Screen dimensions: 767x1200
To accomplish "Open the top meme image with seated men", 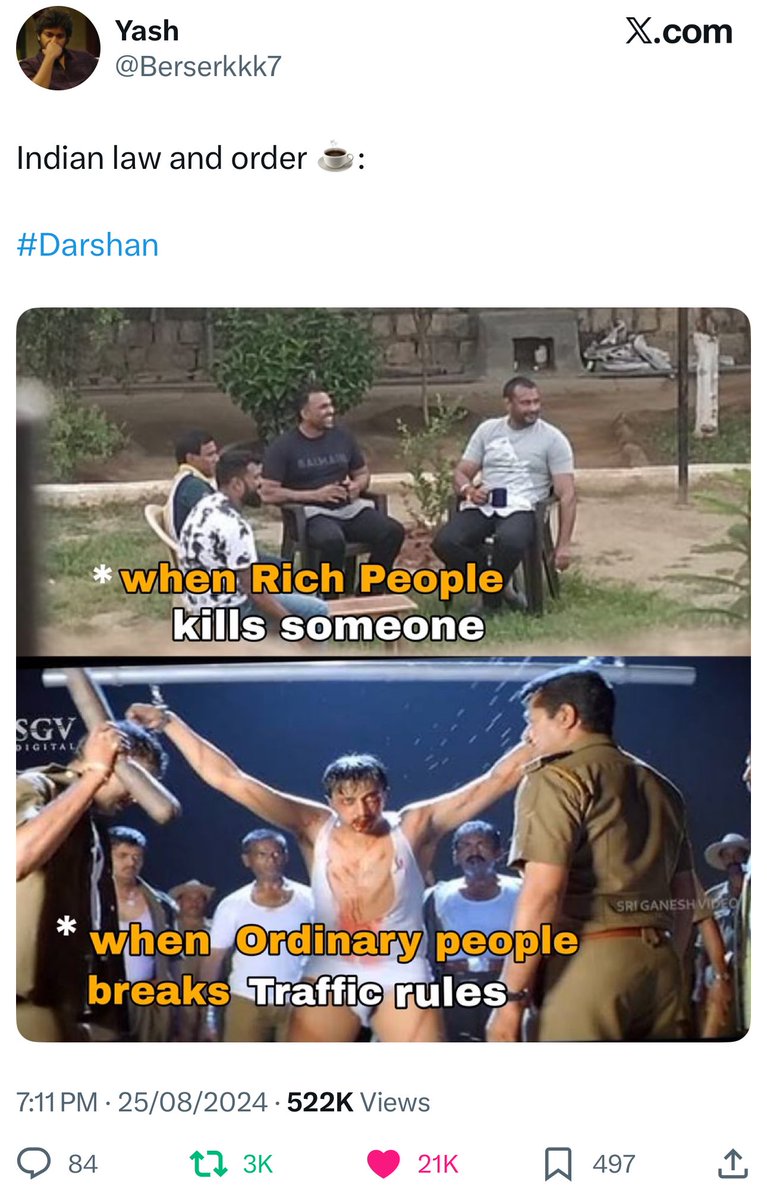I will click(383, 481).
